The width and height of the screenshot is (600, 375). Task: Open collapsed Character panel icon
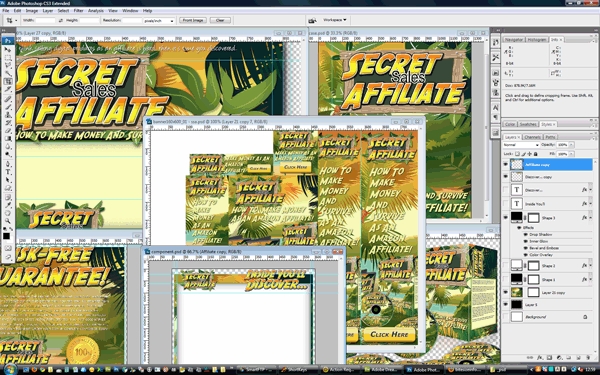coord(496,108)
